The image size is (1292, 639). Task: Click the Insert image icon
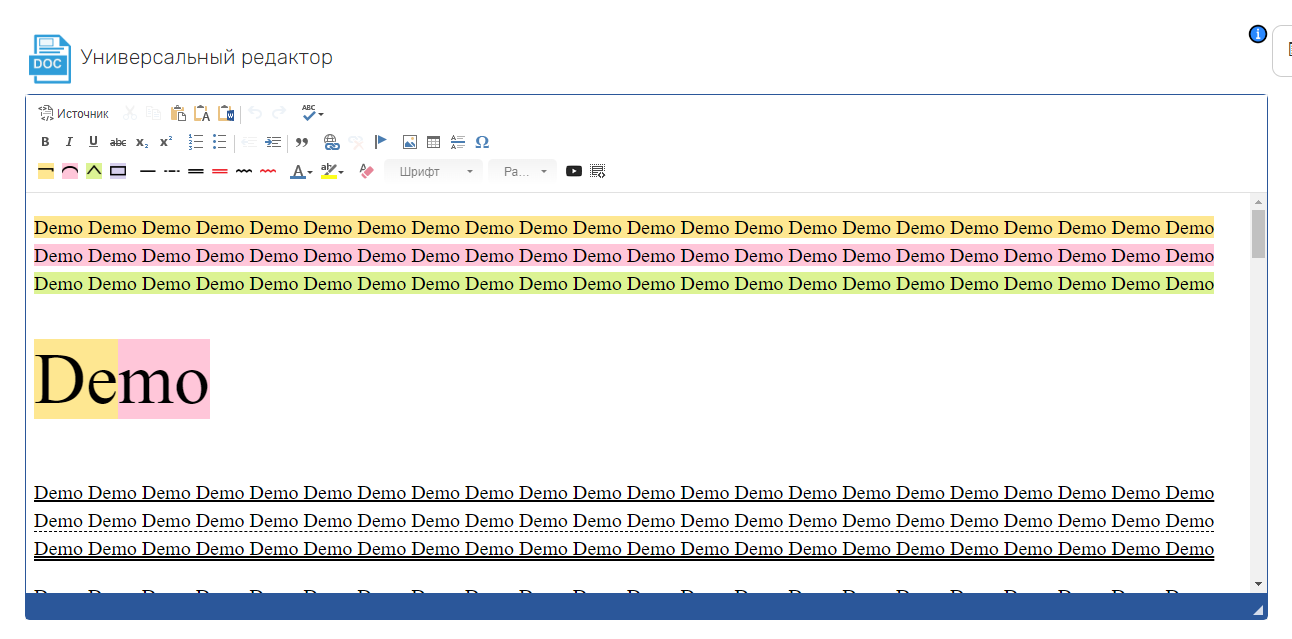[x=409, y=142]
